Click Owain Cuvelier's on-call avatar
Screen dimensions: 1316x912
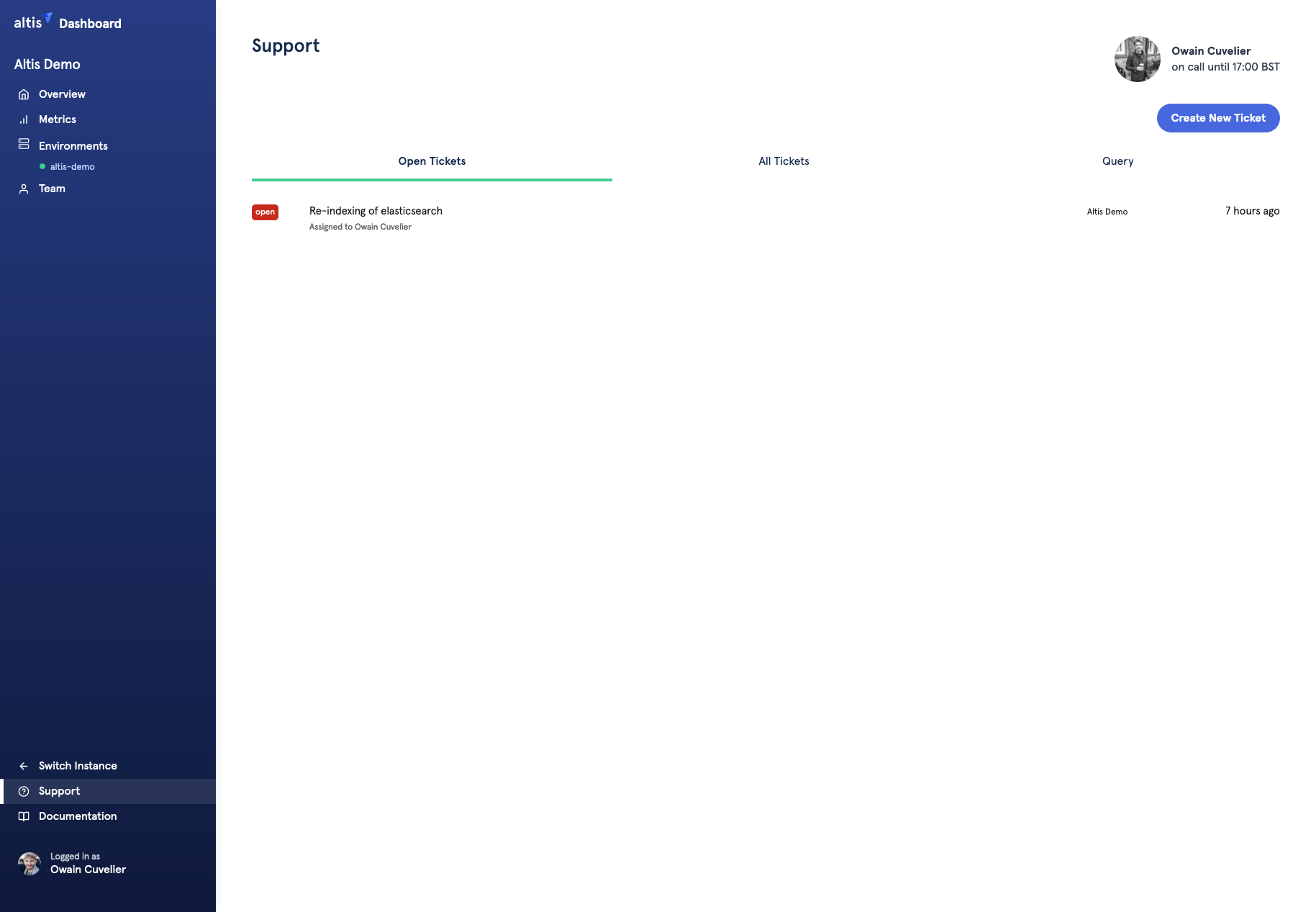1138,58
